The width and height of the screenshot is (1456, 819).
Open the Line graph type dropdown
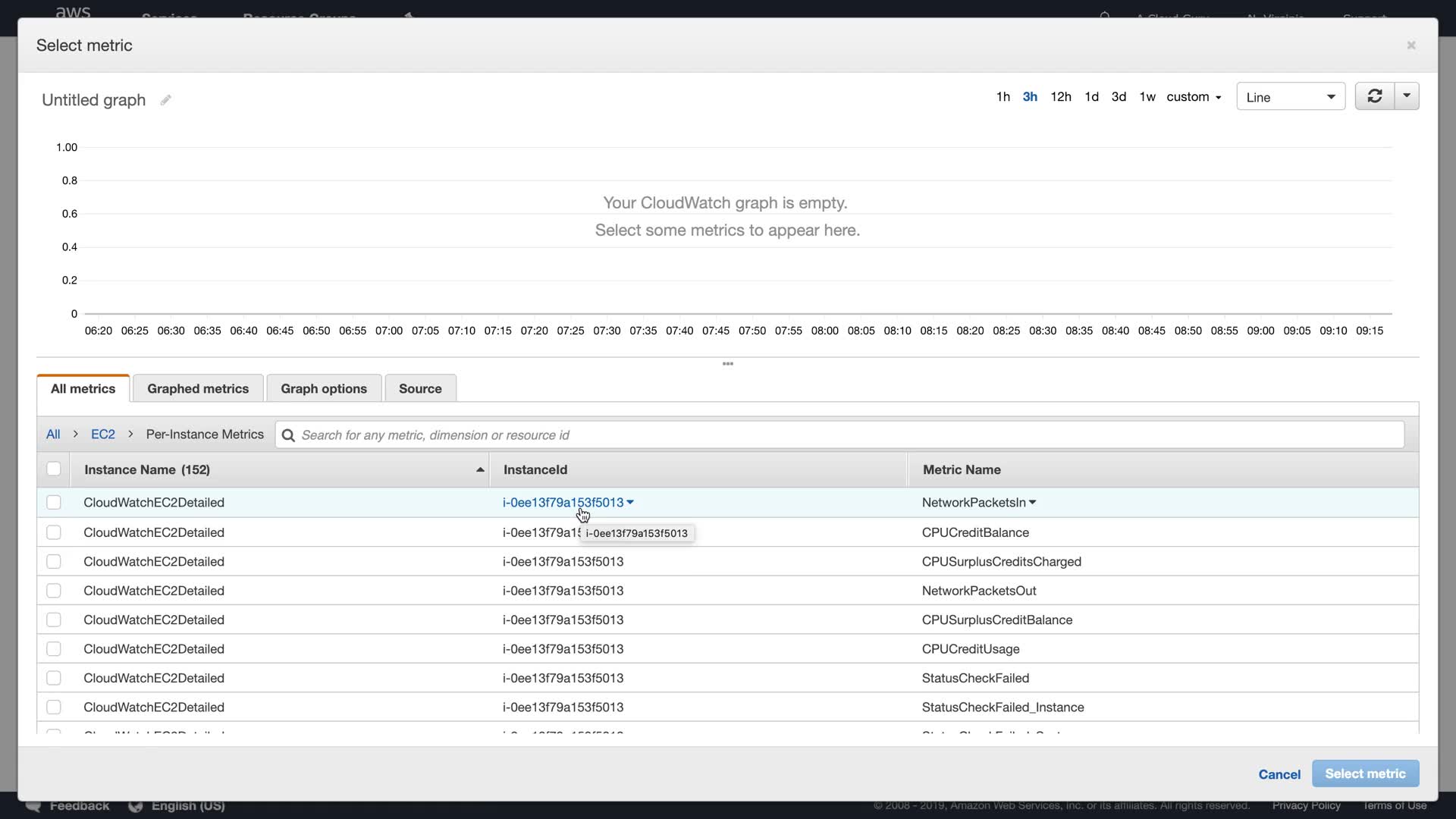tap(1290, 97)
